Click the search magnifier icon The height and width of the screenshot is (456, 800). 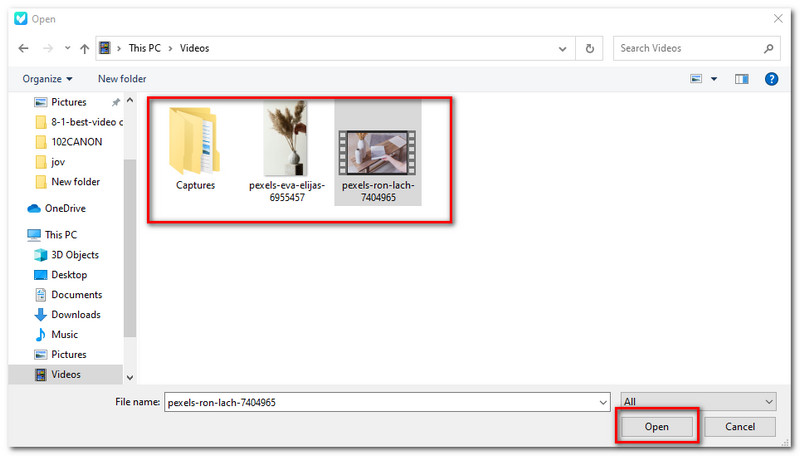(769, 48)
